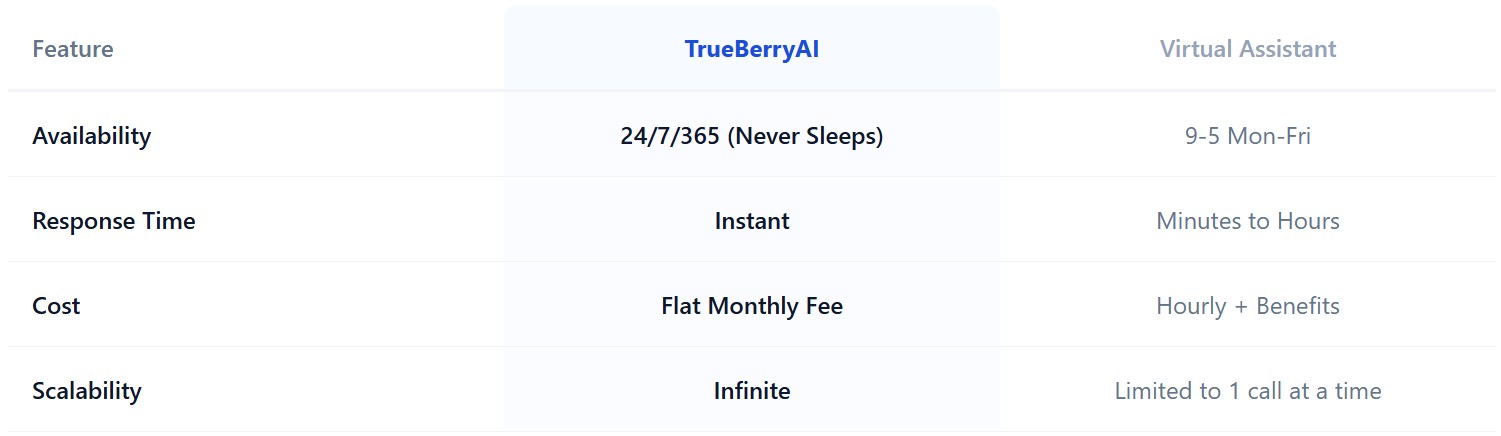Click the 24/7/365 (Never Sleeps) cell
Image resolution: width=1501 pixels, height=436 pixels.
tap(752, 136)
